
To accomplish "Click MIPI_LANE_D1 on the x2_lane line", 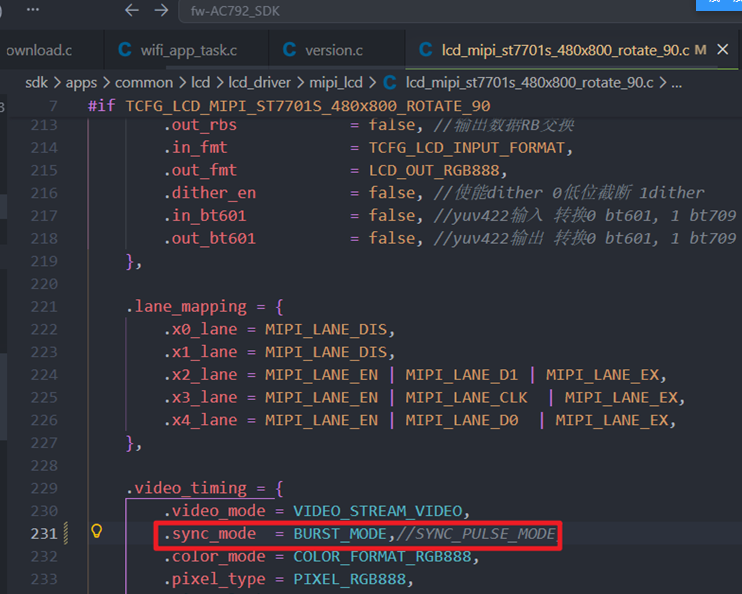I will [x=461, y=375].
